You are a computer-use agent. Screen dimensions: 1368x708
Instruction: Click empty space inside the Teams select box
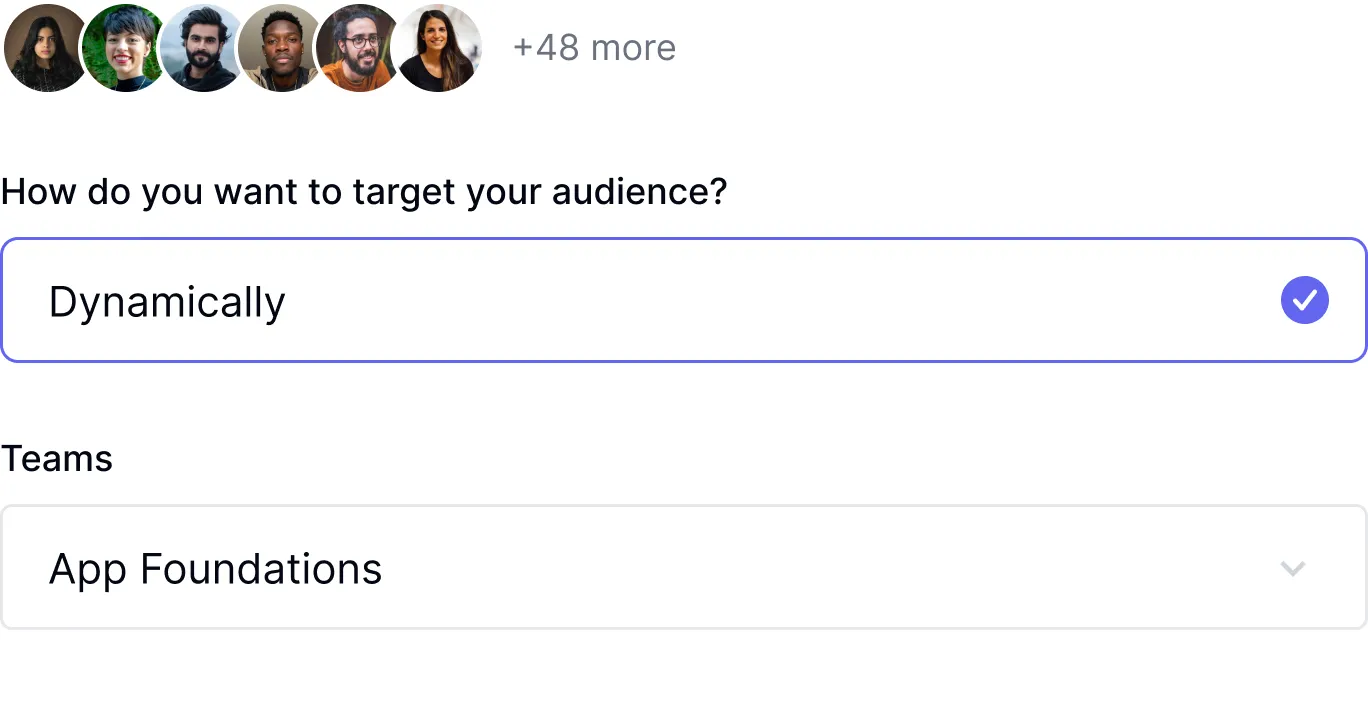coord(800,568)
